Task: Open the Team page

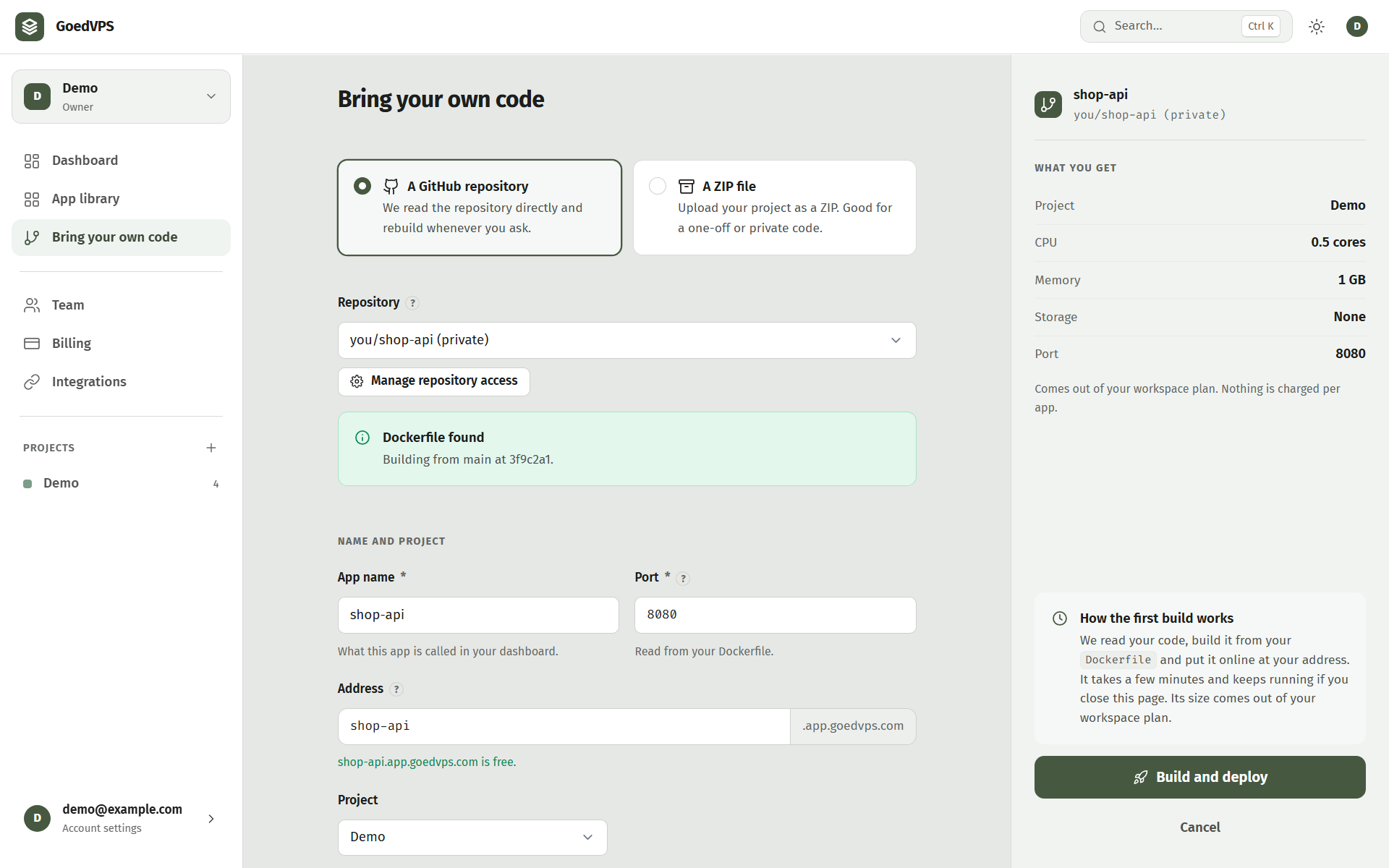Action: click(x=121, y=305)
